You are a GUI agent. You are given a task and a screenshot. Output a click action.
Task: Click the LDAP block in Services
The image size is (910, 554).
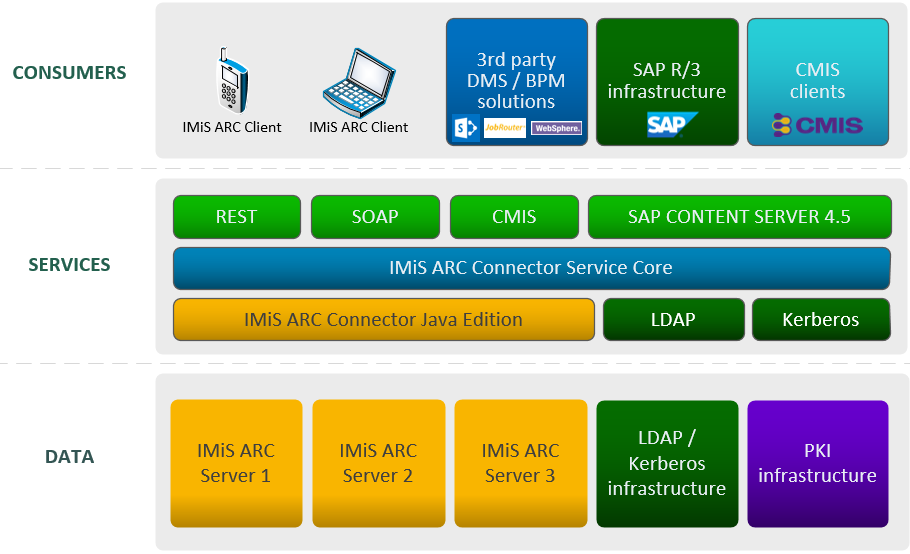click(673, 320)
